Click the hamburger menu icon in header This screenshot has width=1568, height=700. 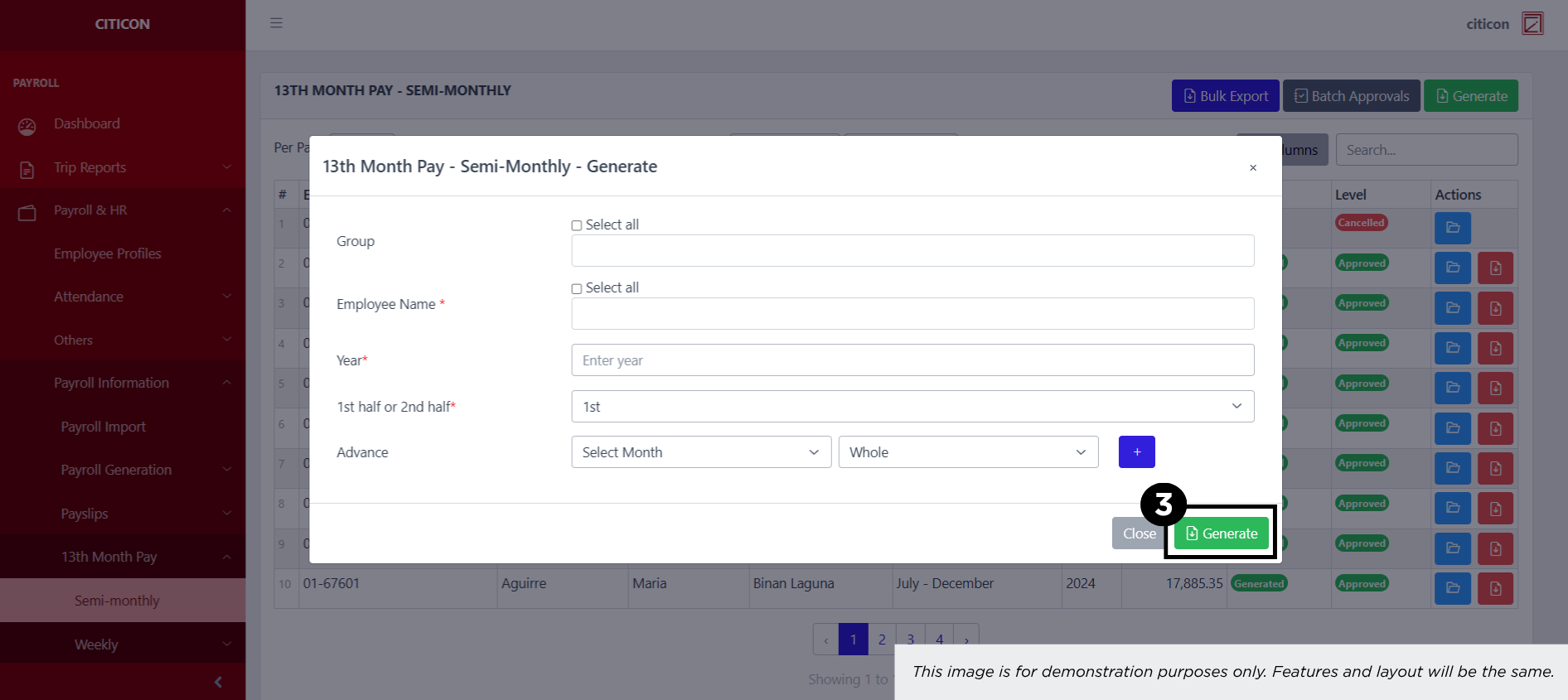click(276, 23)
